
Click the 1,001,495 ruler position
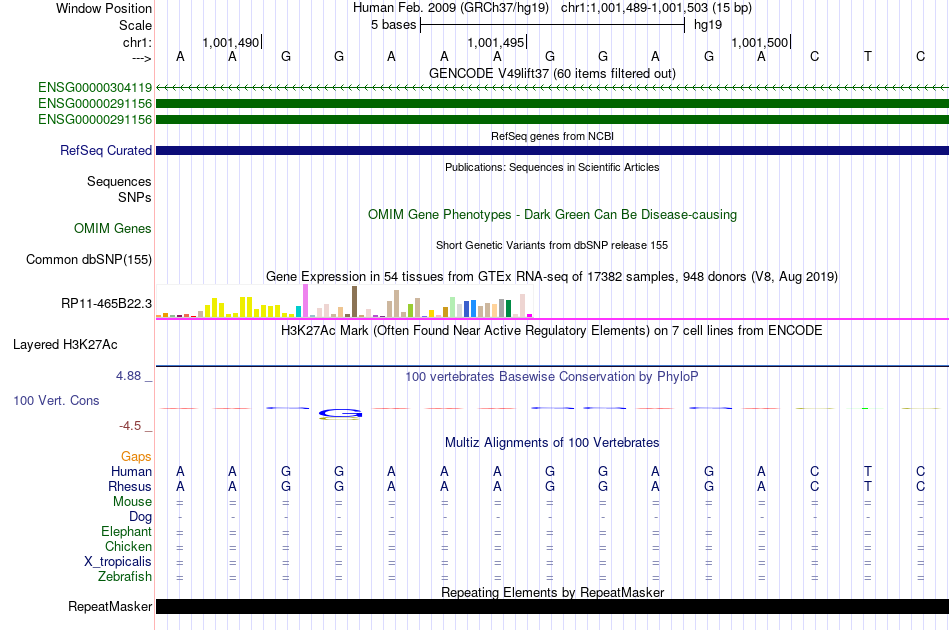point(496,42)
